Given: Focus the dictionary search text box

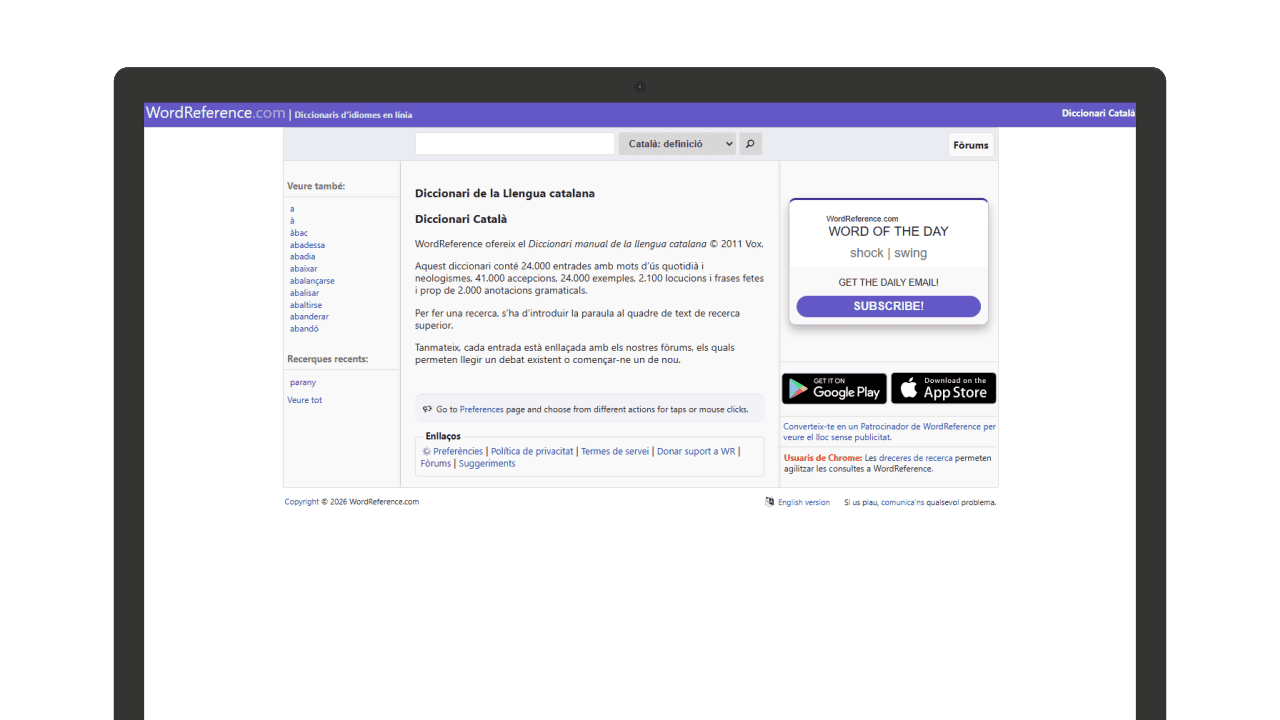Looking at the screenshot, I should pos(514,144).
